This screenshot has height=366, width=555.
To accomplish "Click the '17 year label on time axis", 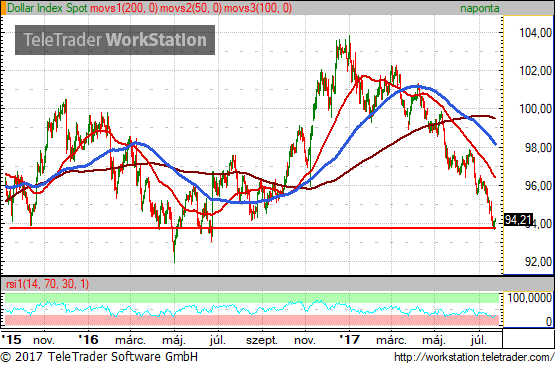I will pyautogui.click(x=350, y=340).
